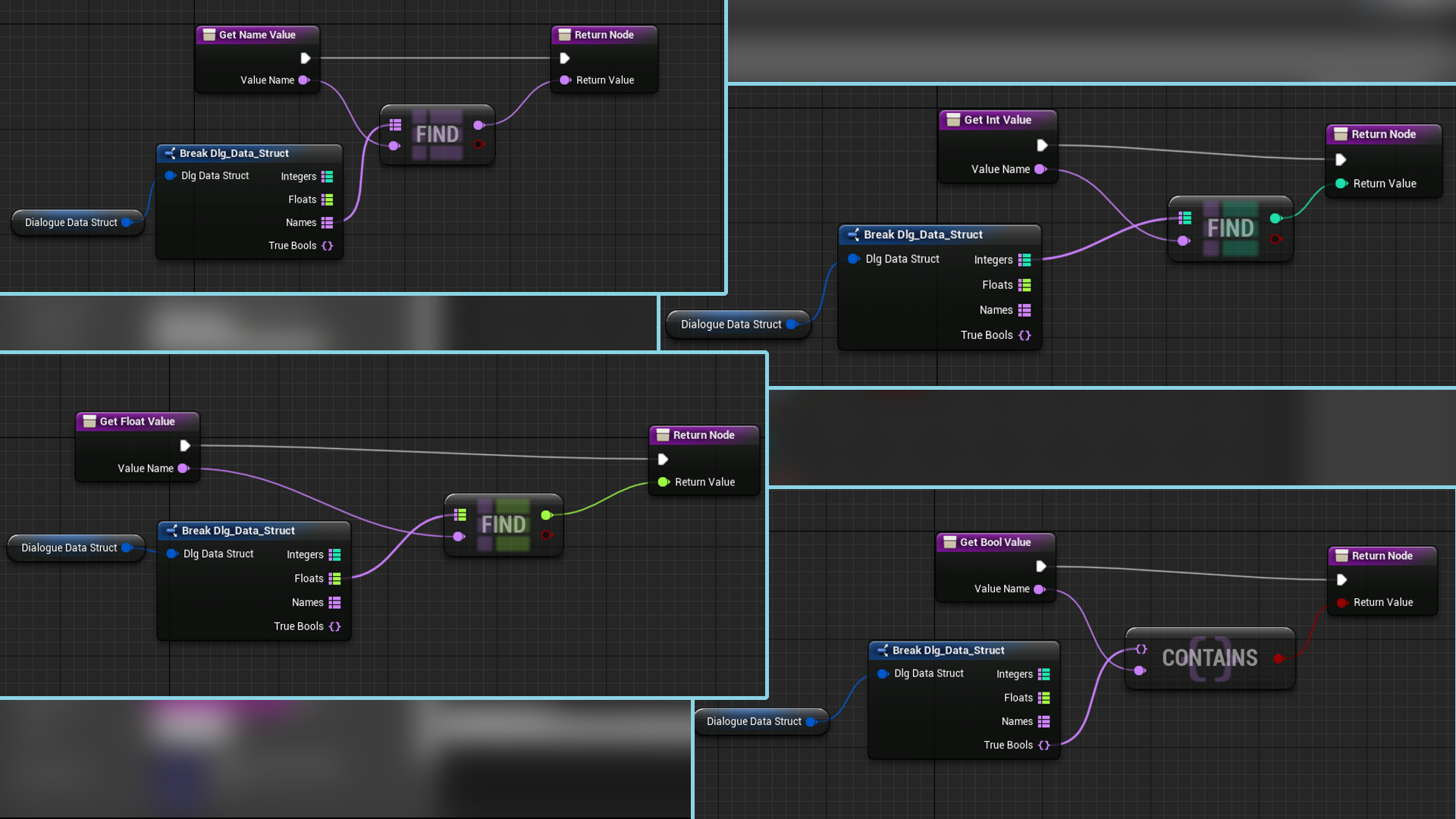Click Integers array pin in top-left Break node

click(x=327, y=177)
